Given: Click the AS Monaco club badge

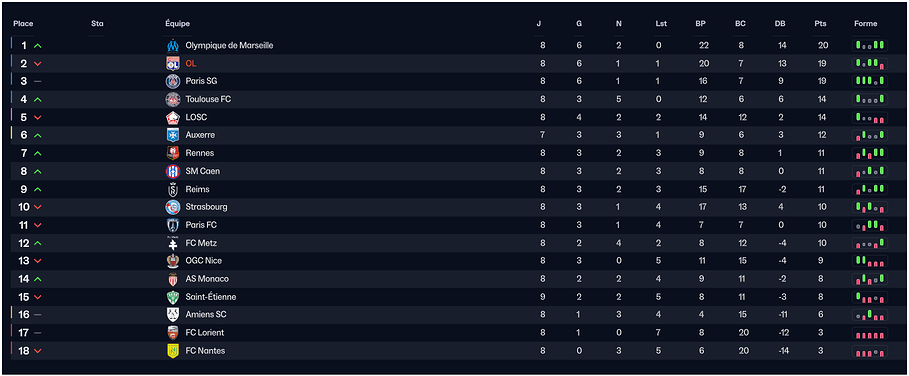Looking at the screenshot, I should [x=173, y=279].
